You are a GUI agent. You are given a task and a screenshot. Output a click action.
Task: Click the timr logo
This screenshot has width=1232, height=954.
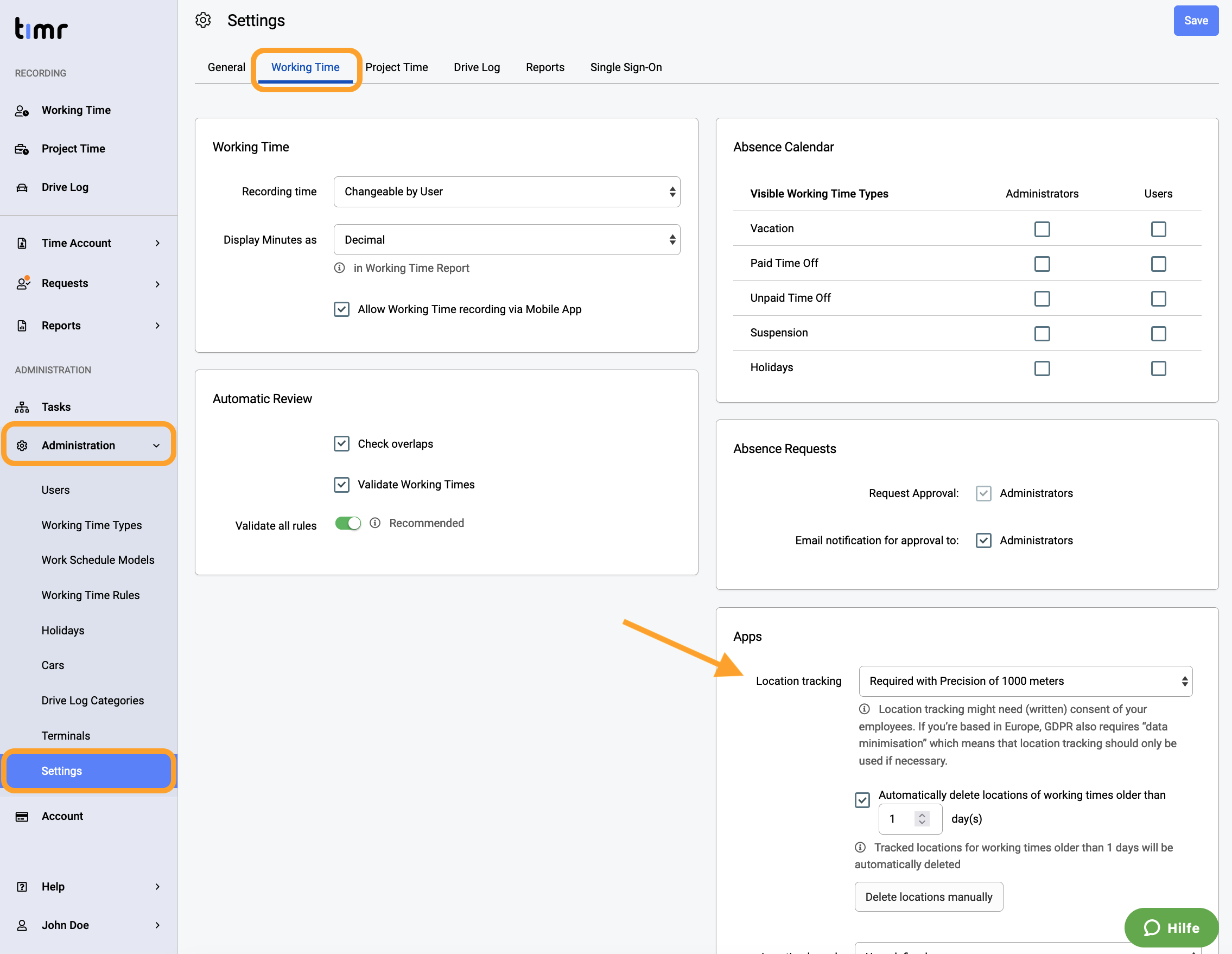pos(41,28)
